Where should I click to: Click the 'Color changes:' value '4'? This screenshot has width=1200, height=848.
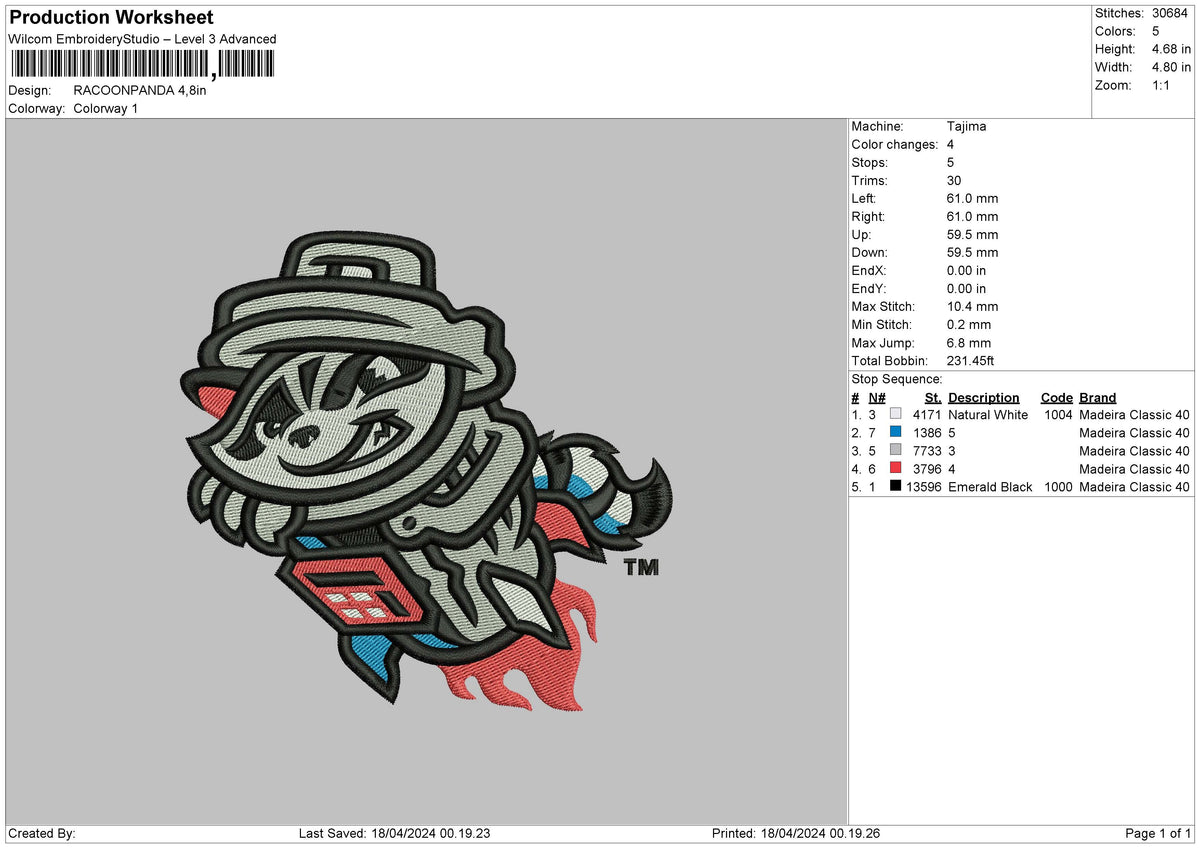point(950,144)
